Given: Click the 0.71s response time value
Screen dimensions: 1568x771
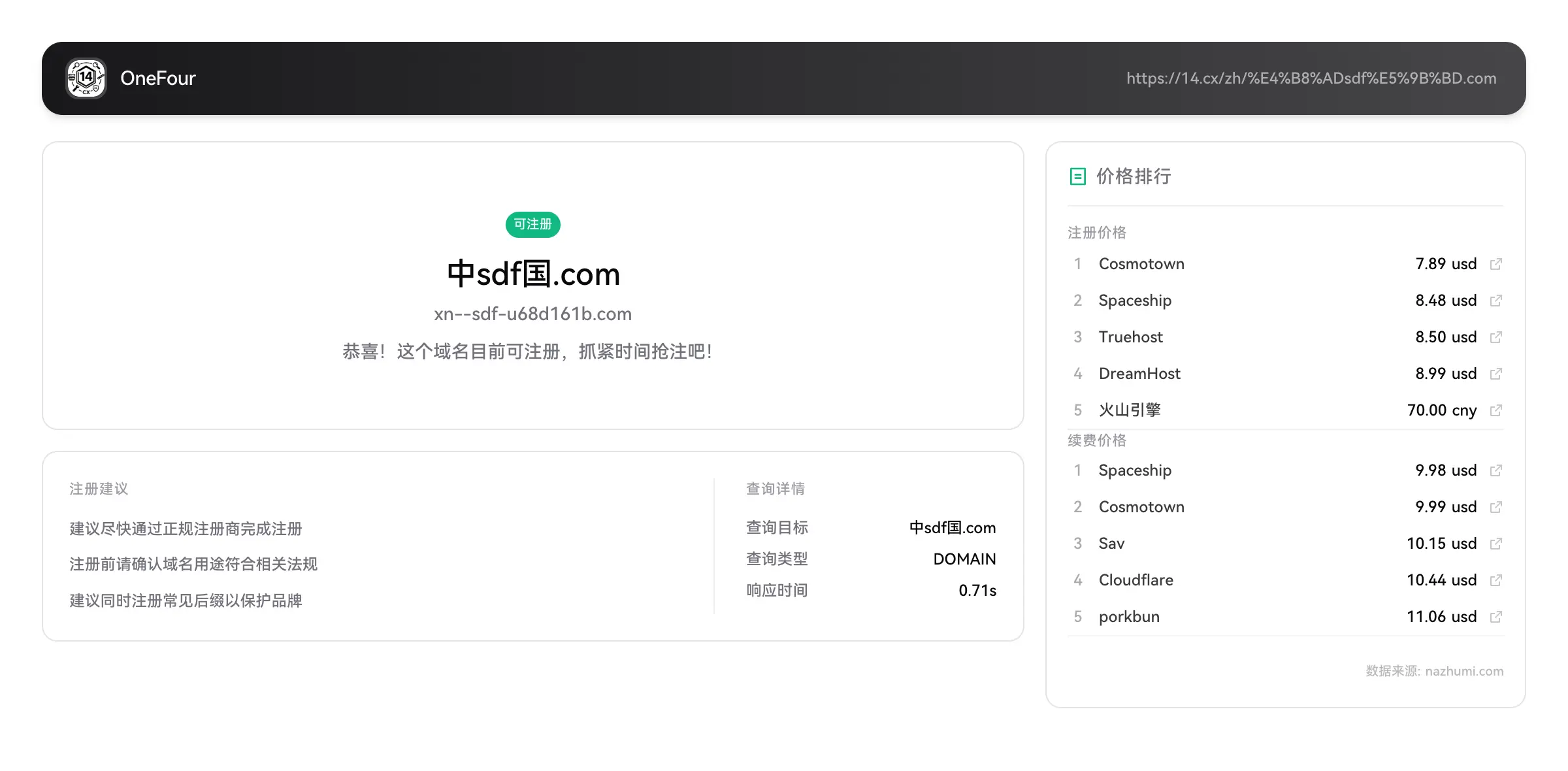Looking at the screenshot, I should (977, 591).
